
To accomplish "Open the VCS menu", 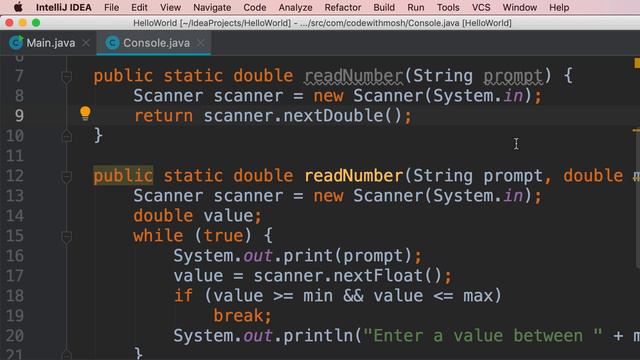I will [481, 7].
